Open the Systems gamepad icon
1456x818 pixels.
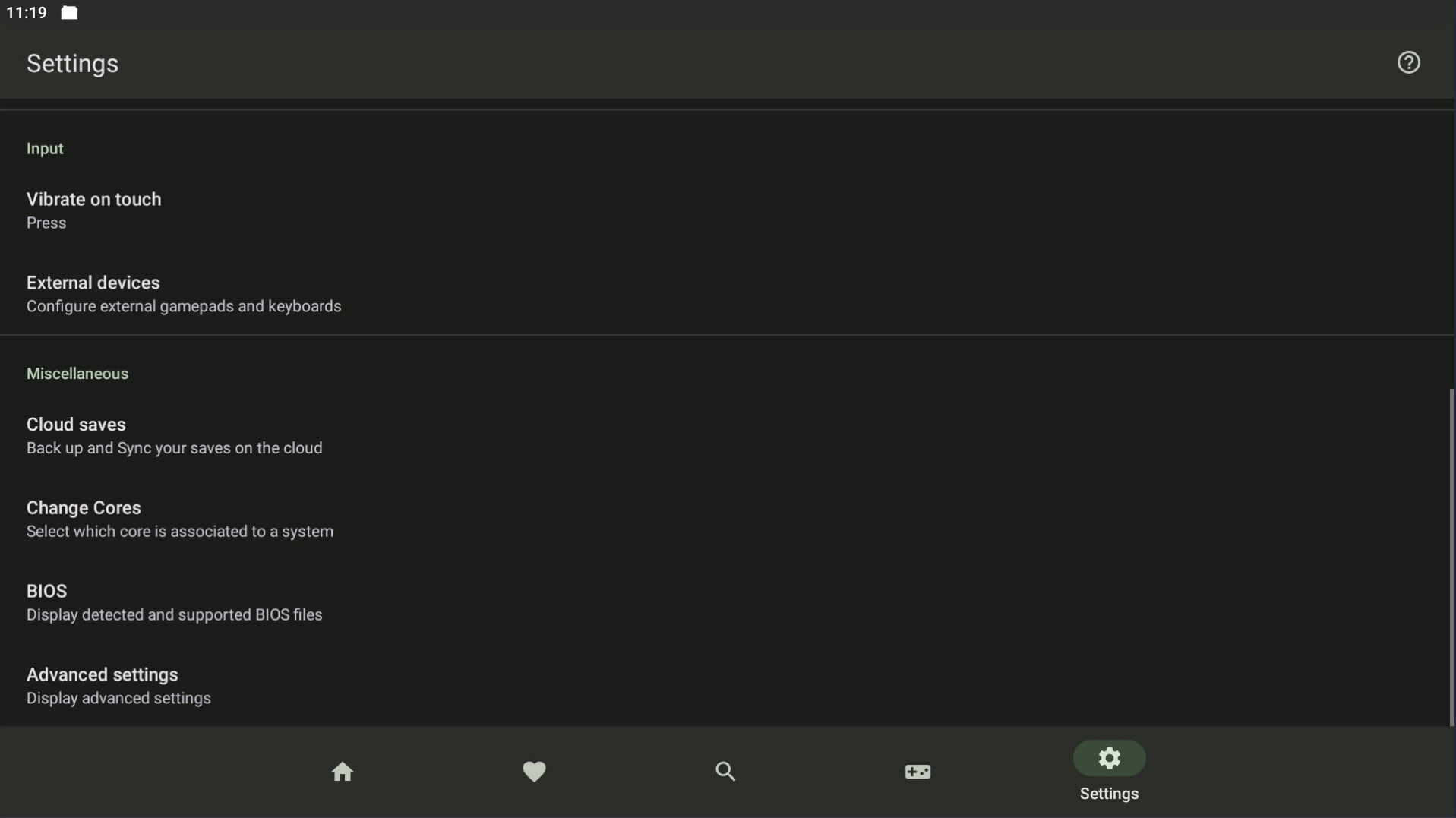917,772
